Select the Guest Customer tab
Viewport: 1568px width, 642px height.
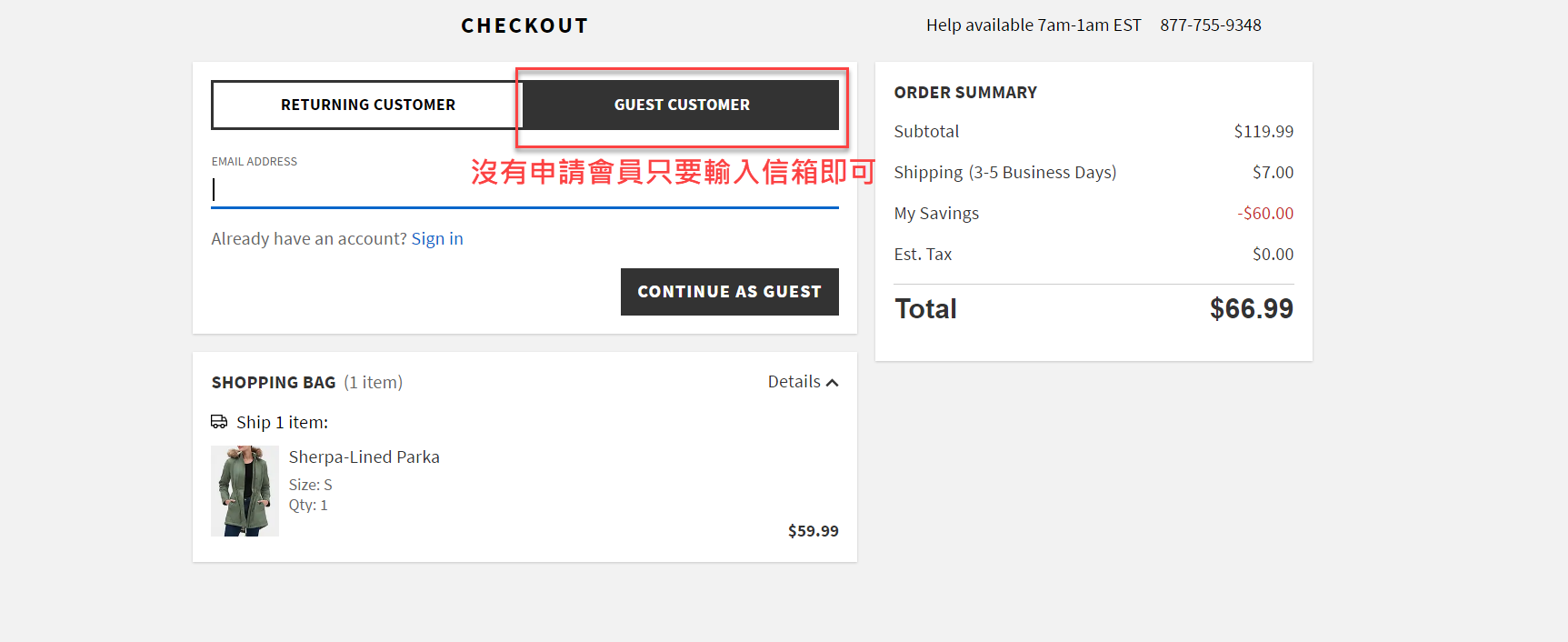[681, 105]
